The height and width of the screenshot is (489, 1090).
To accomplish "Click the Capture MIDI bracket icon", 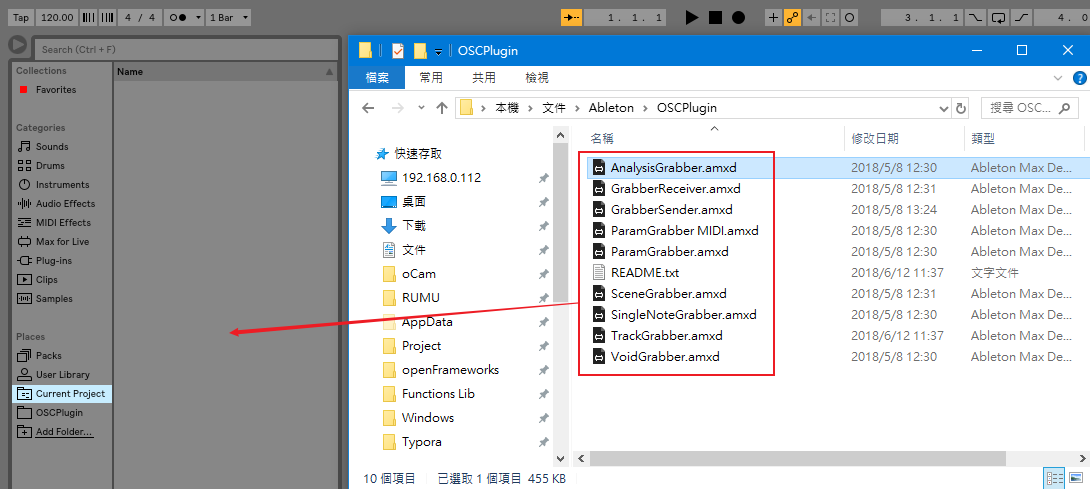I will point(830,17).
